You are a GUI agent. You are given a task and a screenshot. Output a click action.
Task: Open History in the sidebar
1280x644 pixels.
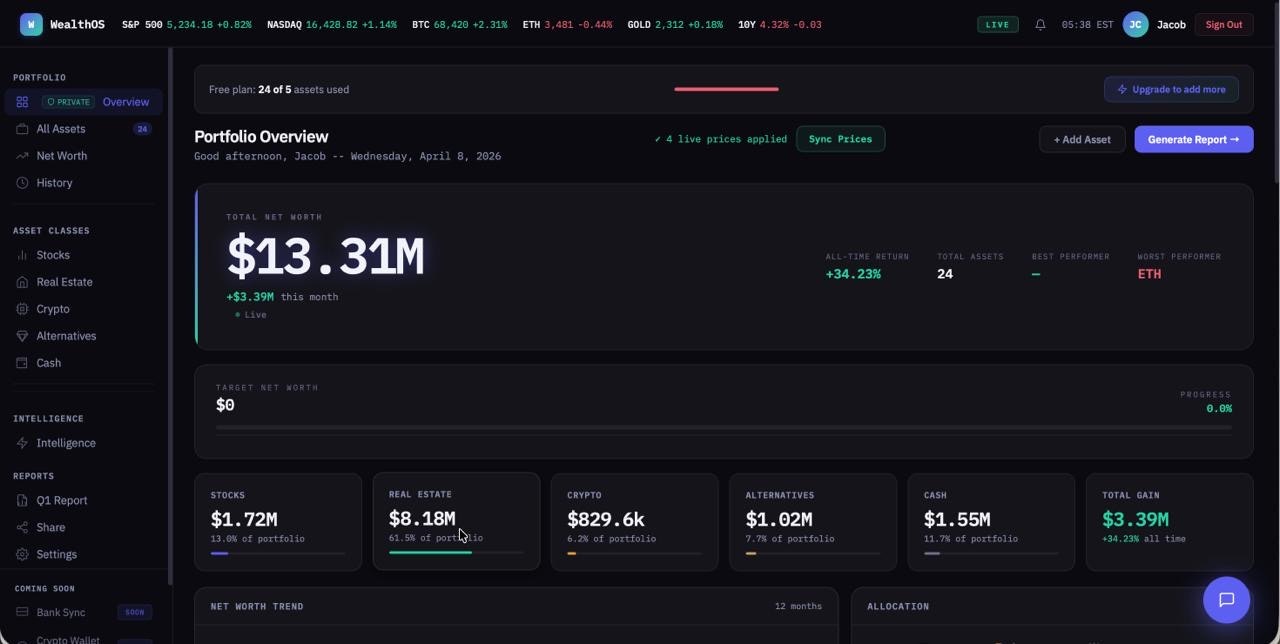pos(84,183)
